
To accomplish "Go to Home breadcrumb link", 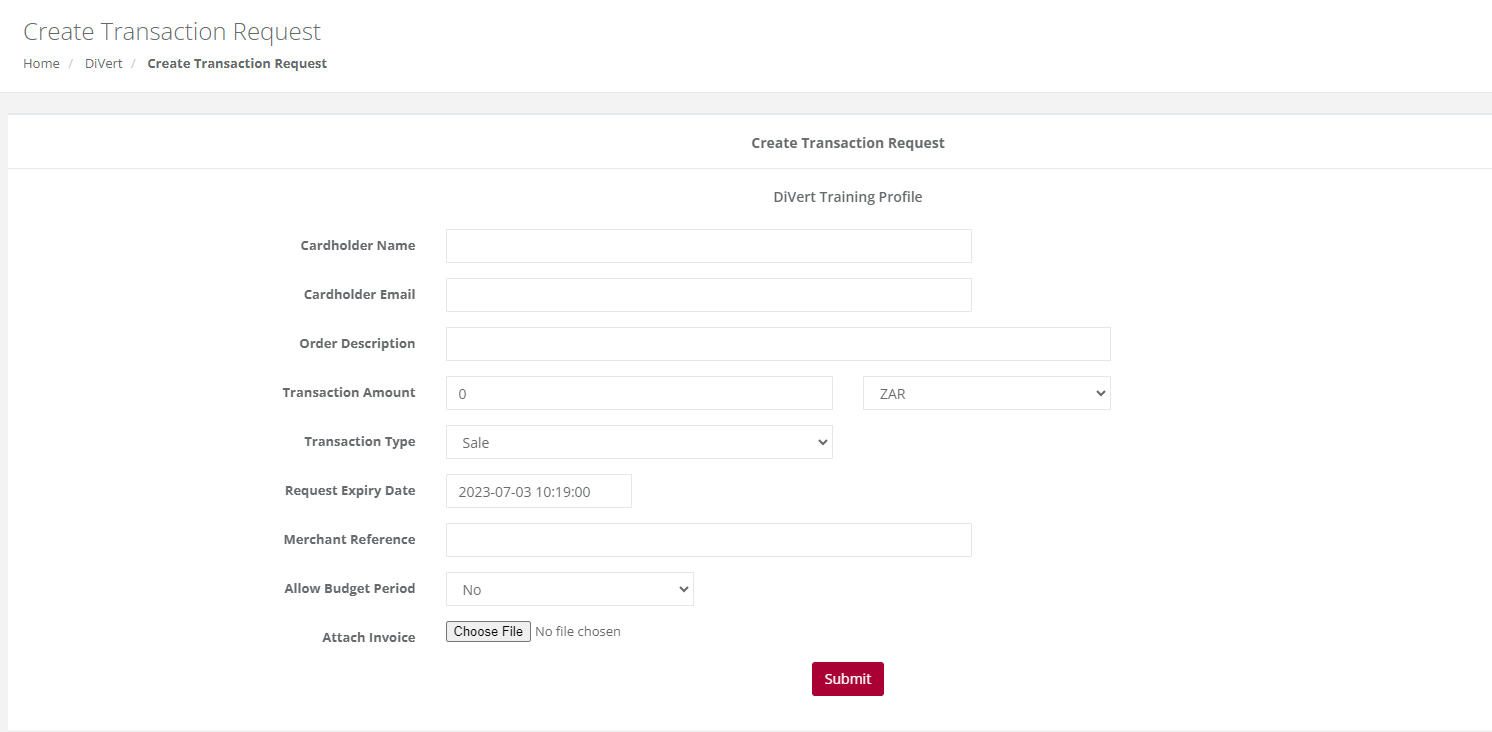I will pos(41,63).
